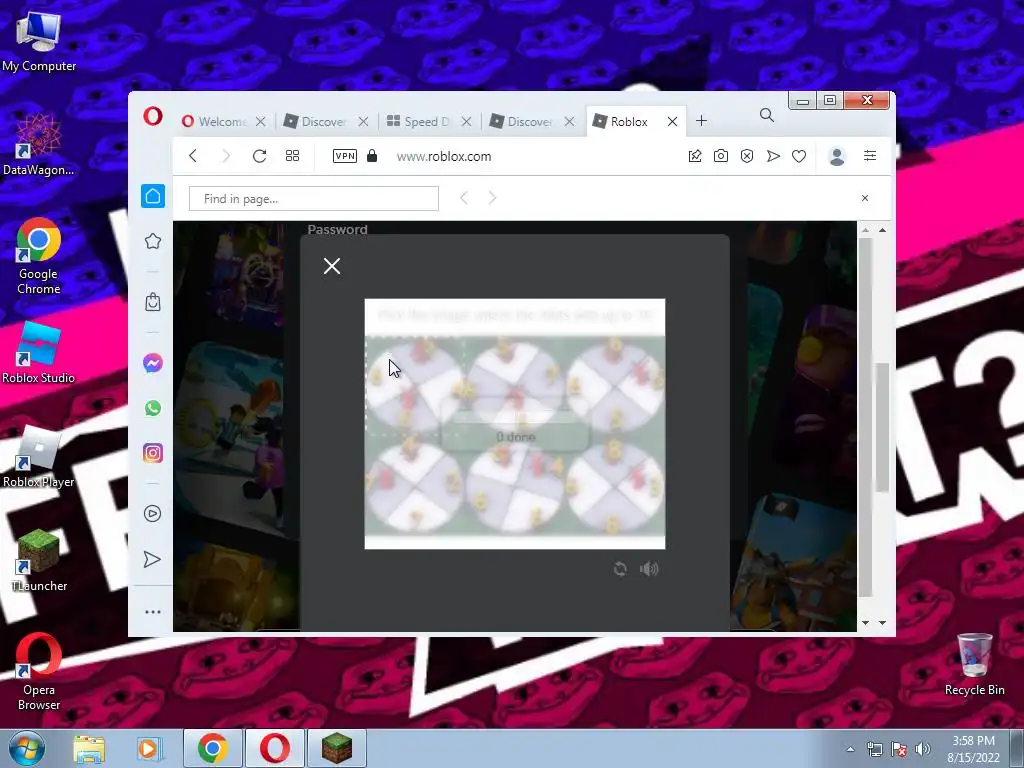The image size is (1024, 768).
Task: Open the Opera account profile icon
Action: [x=837, y=156]
